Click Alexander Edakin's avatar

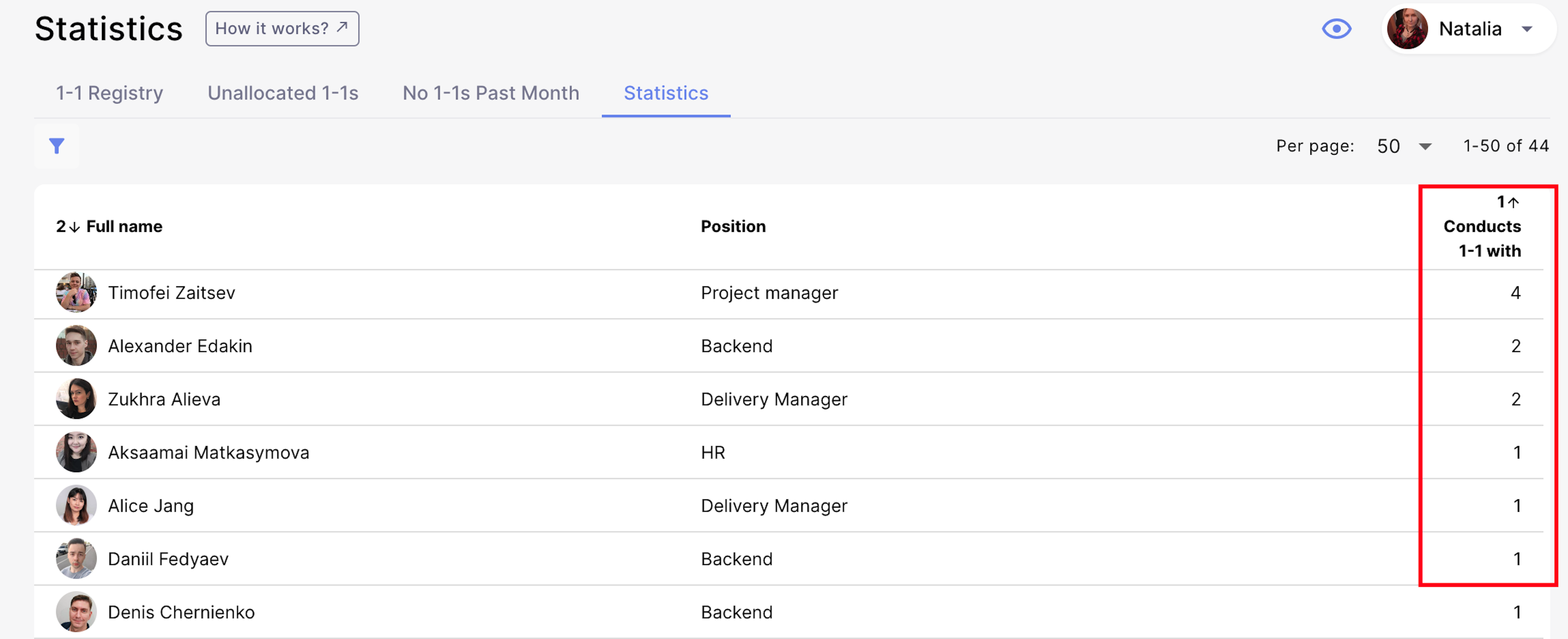[x=76, y=345]
